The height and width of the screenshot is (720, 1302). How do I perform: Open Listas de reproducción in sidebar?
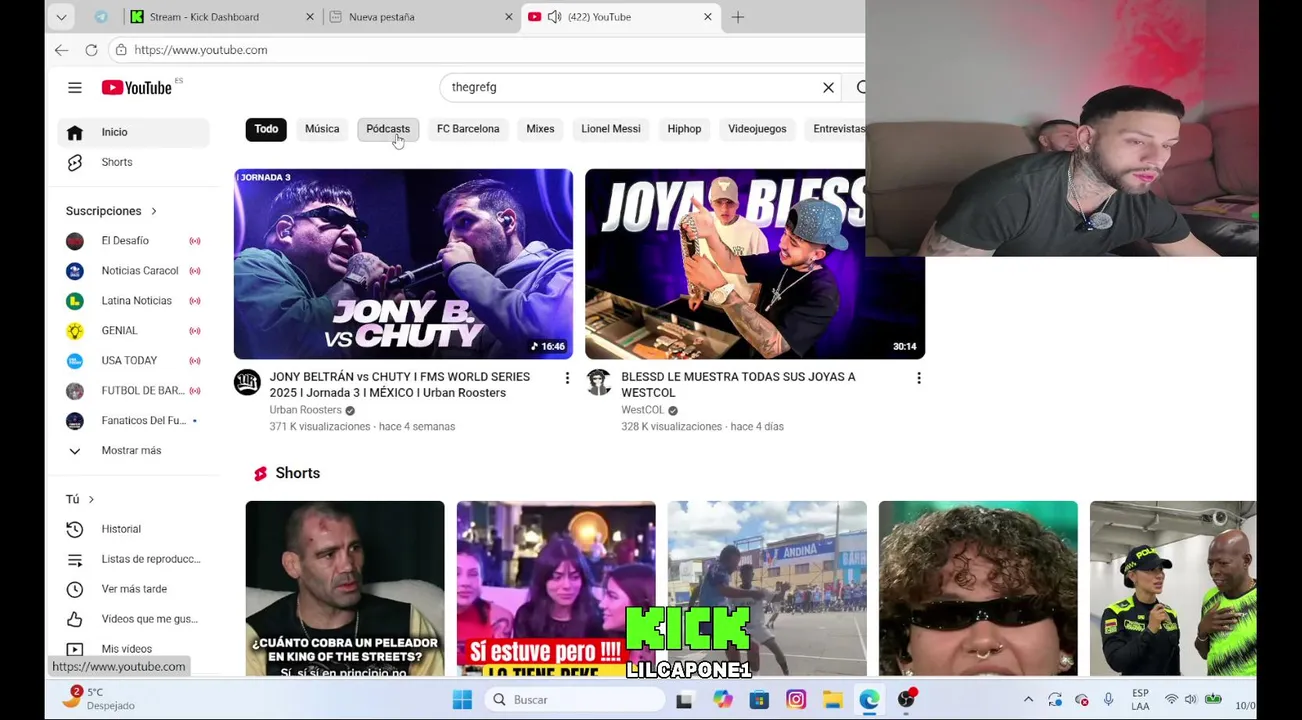135,559
